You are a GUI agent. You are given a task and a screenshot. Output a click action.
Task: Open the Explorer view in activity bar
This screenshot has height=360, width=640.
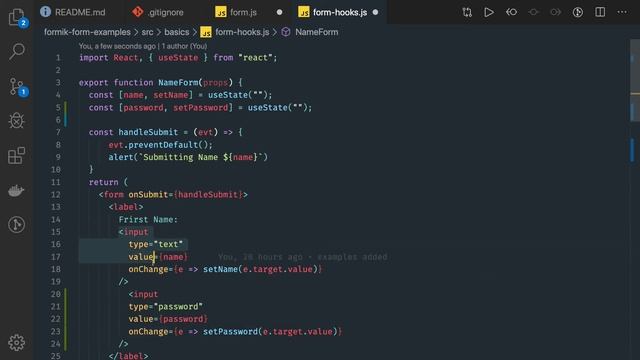tap(17, 17)
